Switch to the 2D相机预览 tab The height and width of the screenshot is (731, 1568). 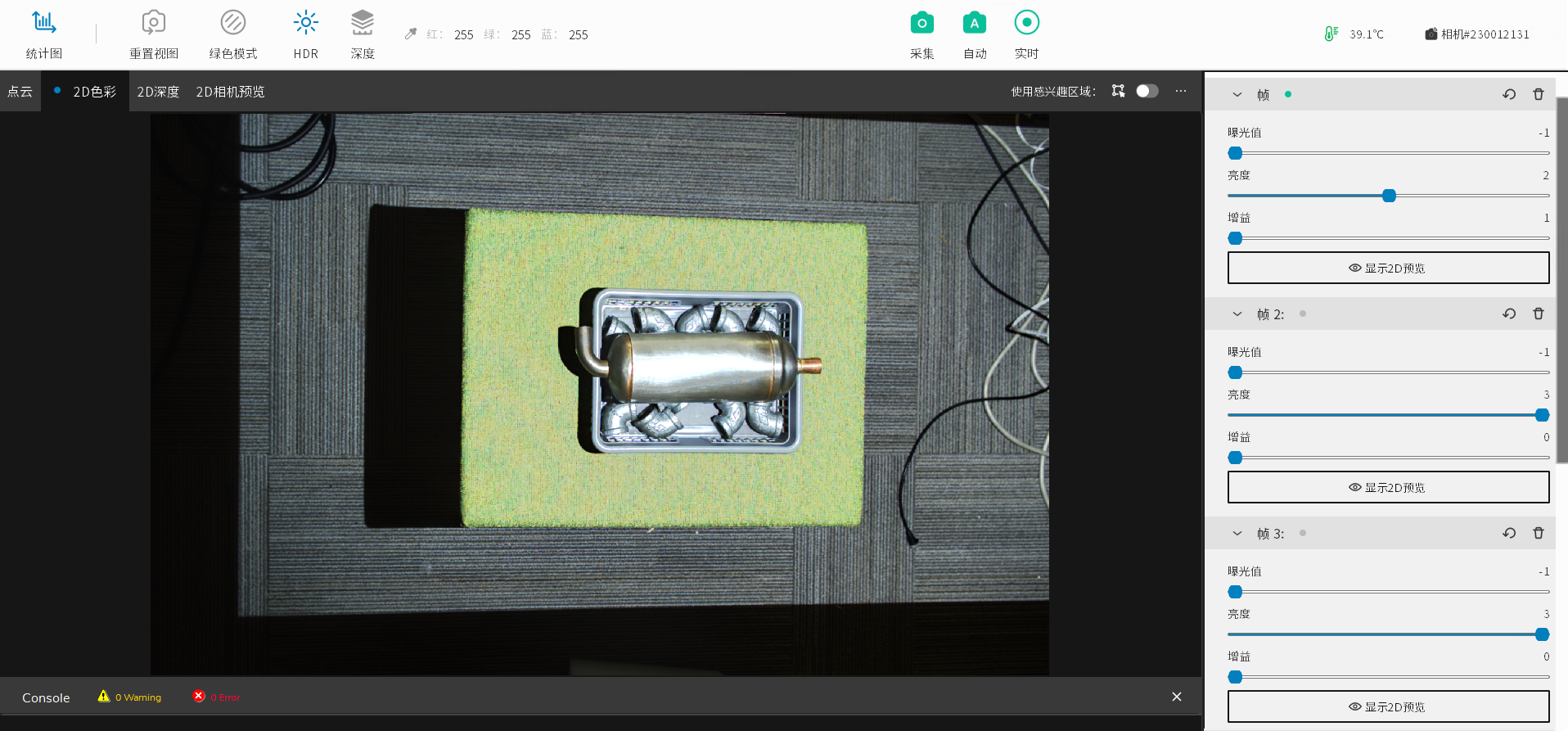tap(230, 92)
